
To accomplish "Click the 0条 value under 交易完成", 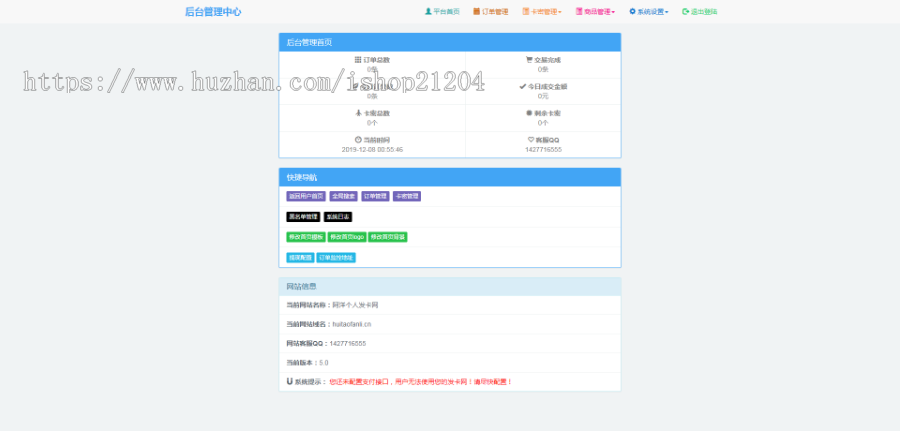I will click(x=543, y=69).
